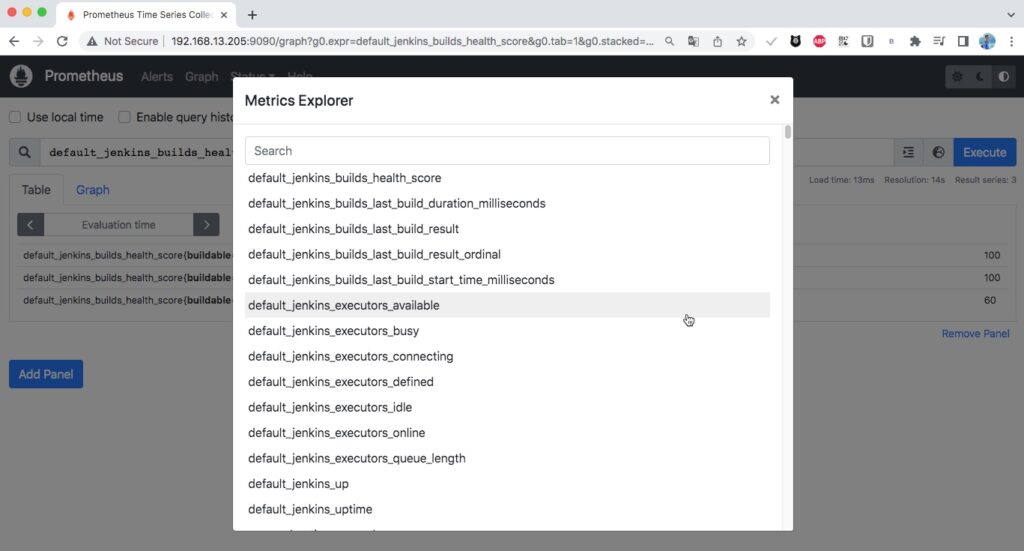Step evaluation time forward
The height and width of the screenshot is (551, 1024).
point(206,225)
